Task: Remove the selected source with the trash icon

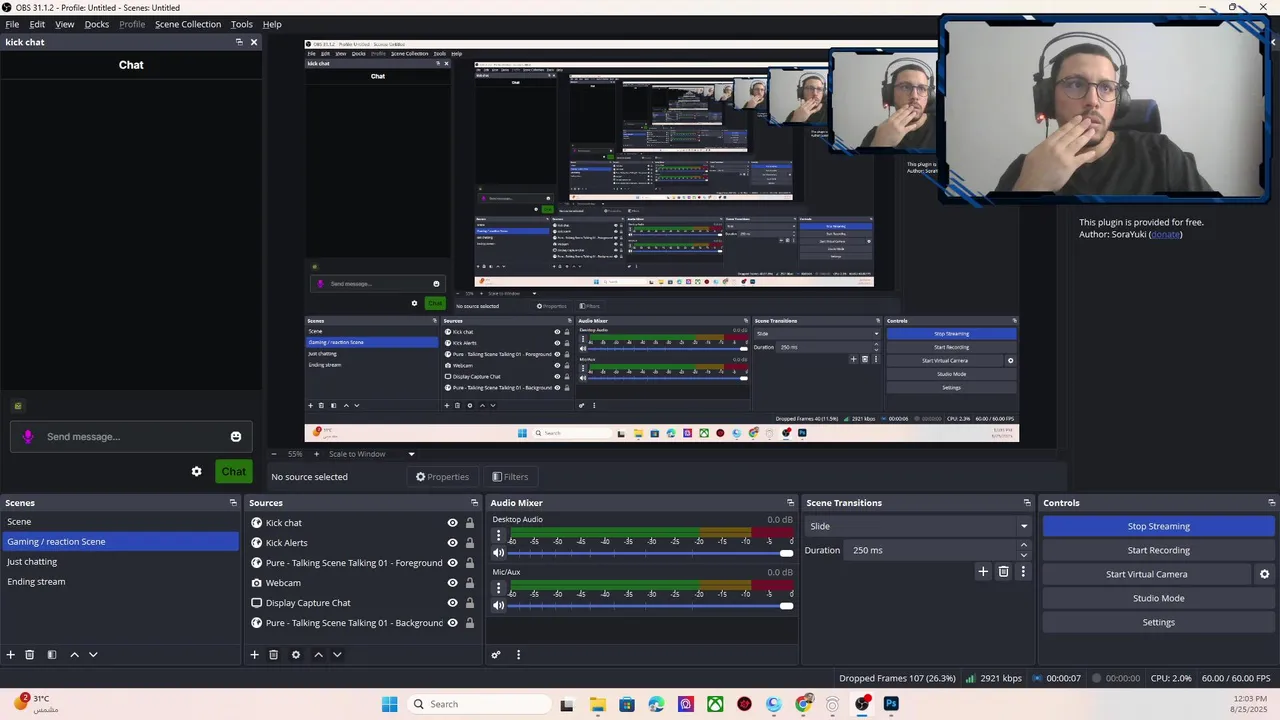Action: point(273,655)
